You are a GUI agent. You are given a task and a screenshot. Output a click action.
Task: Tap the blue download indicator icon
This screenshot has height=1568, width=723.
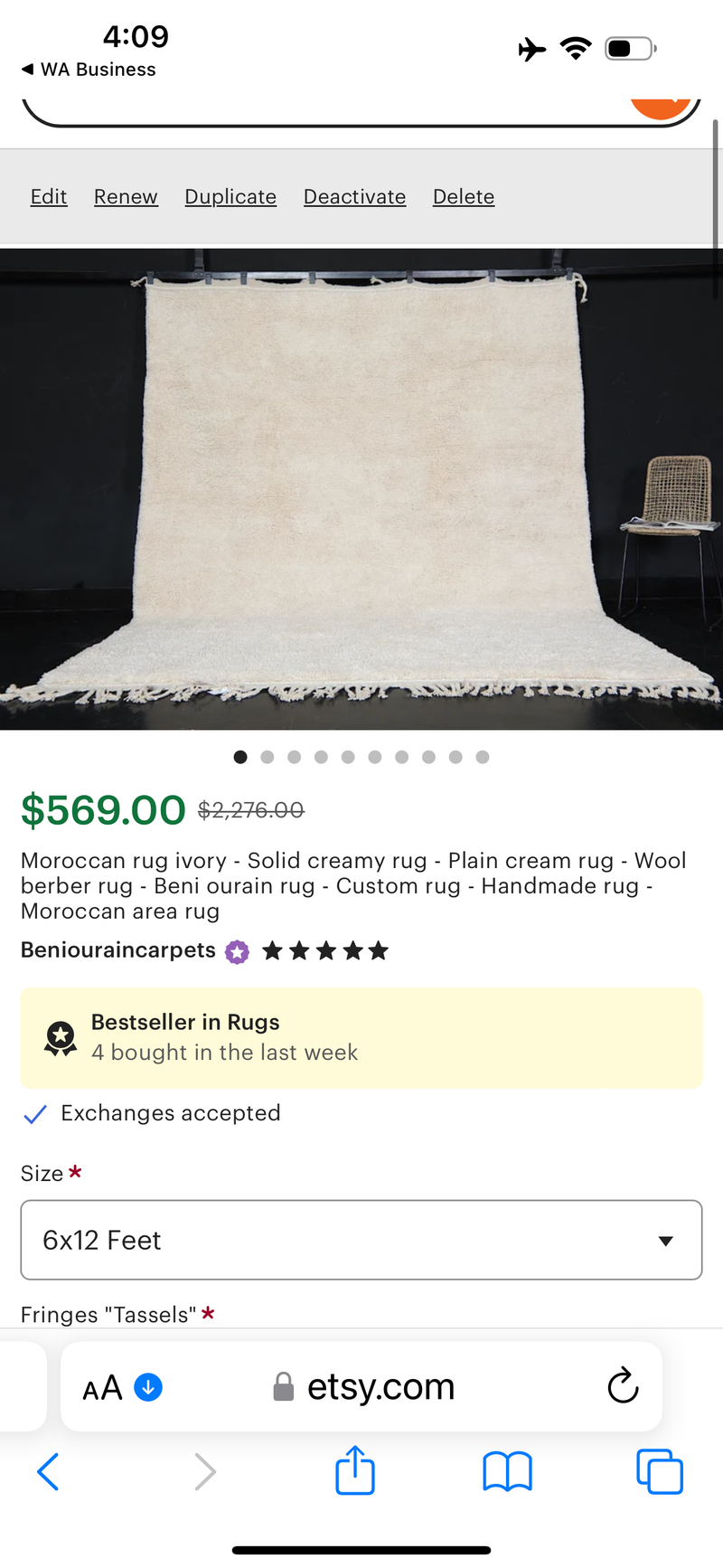coord(148,1386)
